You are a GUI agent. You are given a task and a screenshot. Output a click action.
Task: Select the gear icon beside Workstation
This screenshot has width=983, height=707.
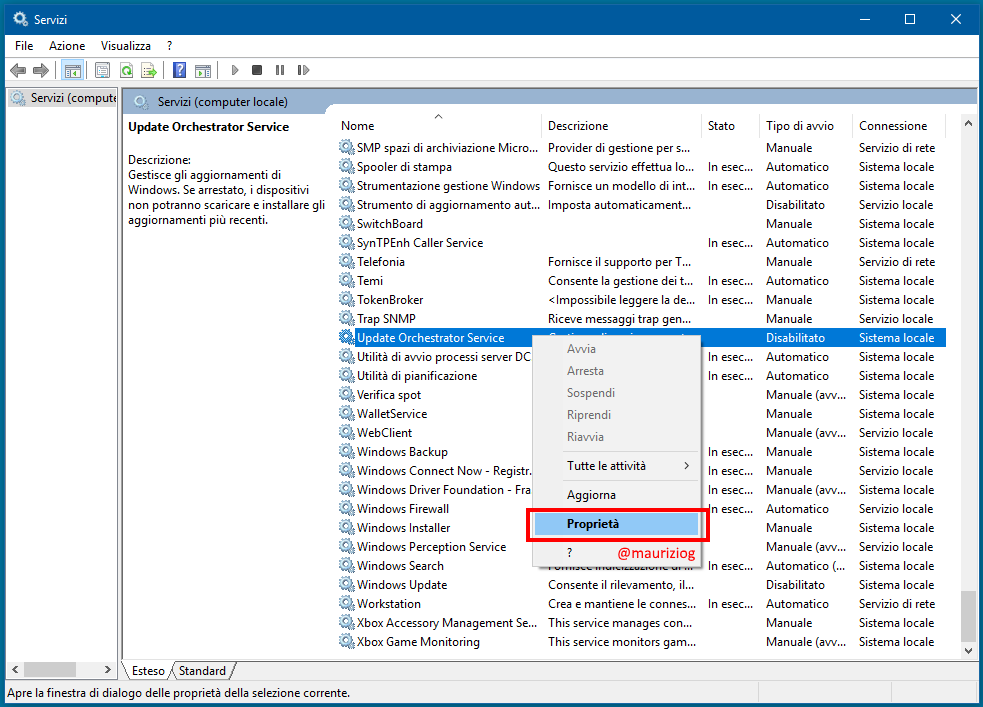click(x=346, y=603)
